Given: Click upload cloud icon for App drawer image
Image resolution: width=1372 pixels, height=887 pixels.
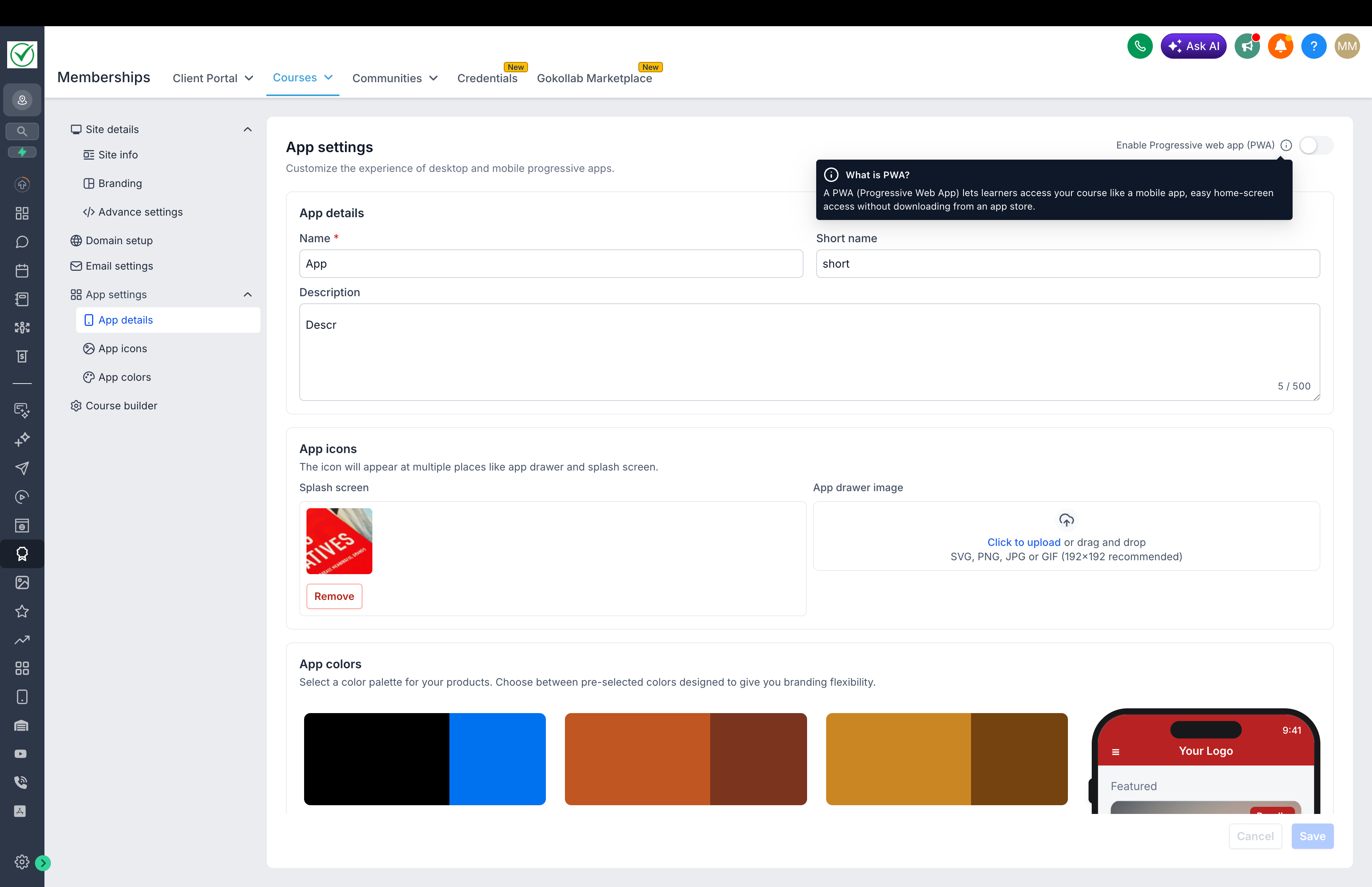Looking at the screenshot, I should click(1066, 520).
